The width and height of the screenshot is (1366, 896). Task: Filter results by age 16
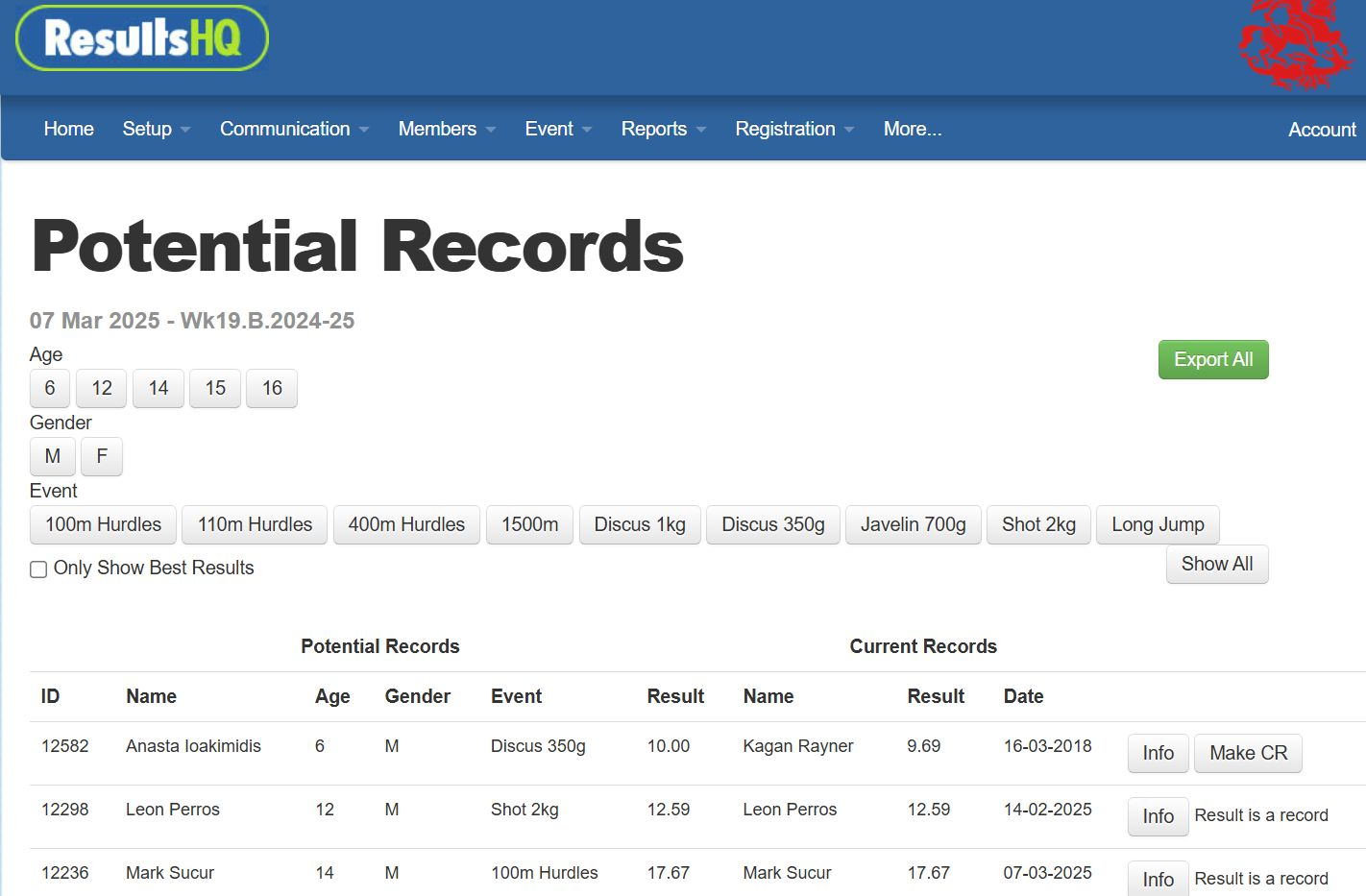click(272, 388)
